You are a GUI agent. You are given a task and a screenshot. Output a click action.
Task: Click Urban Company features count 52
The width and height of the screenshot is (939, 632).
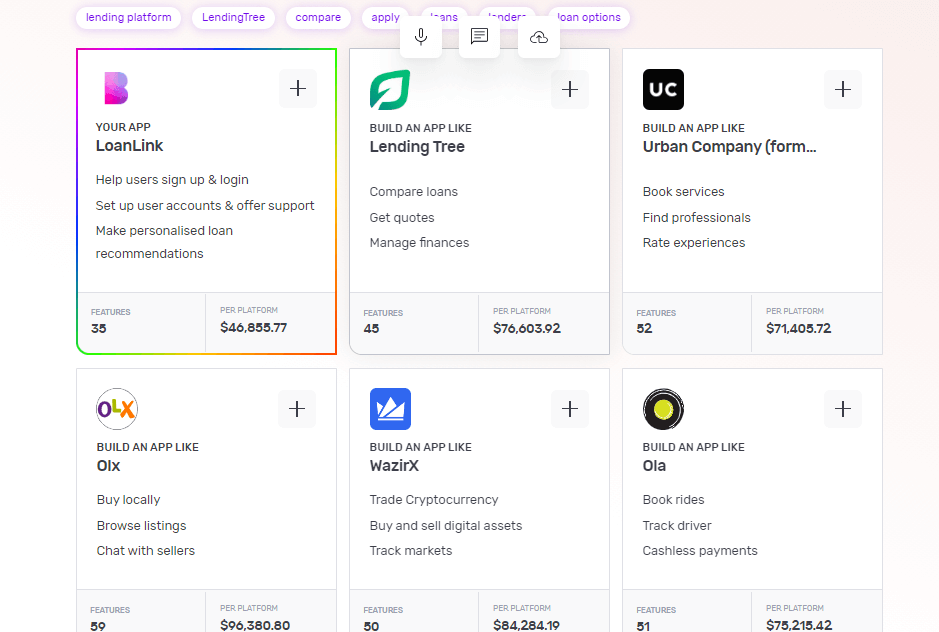click(x=644, y=328)
